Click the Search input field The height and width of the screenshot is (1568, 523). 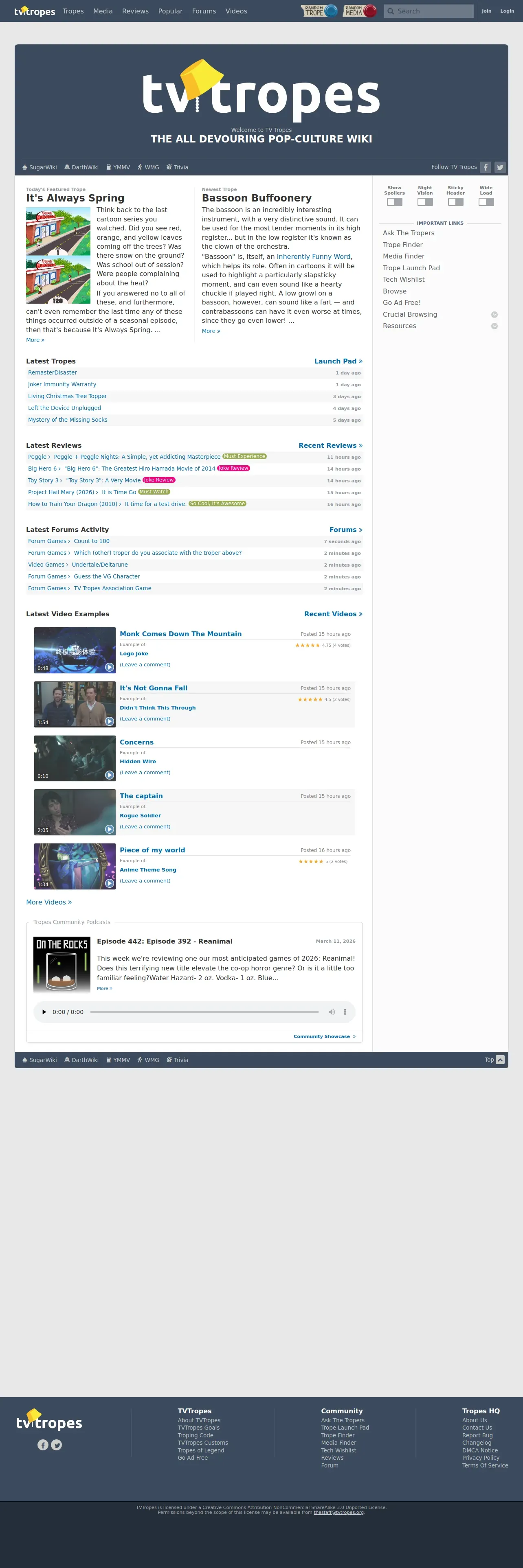pyautogui.click(x=429, y=11)
